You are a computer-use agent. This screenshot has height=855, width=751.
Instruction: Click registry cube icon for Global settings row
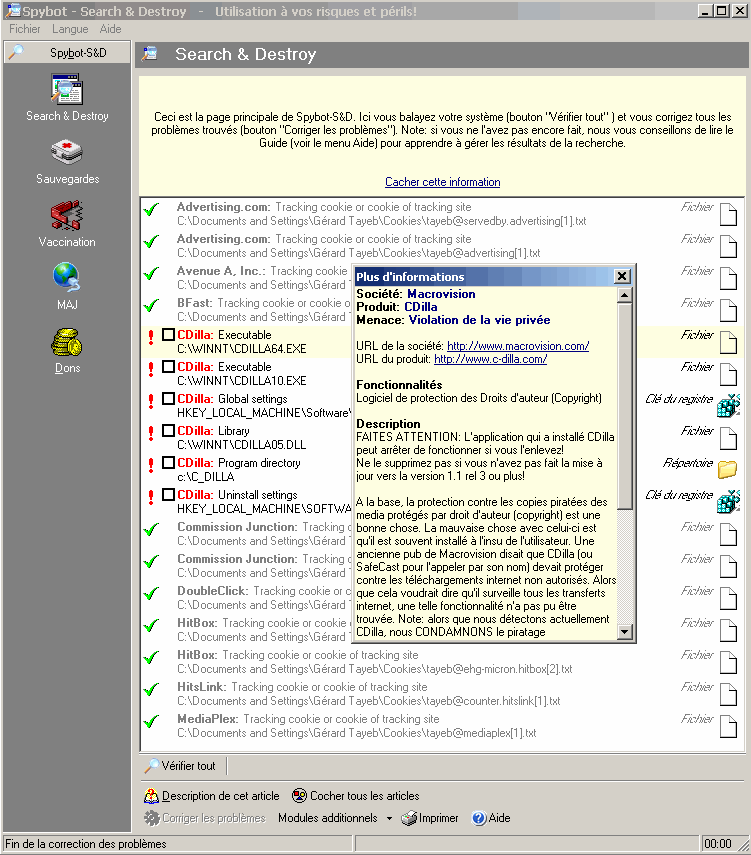coord(728,406)
